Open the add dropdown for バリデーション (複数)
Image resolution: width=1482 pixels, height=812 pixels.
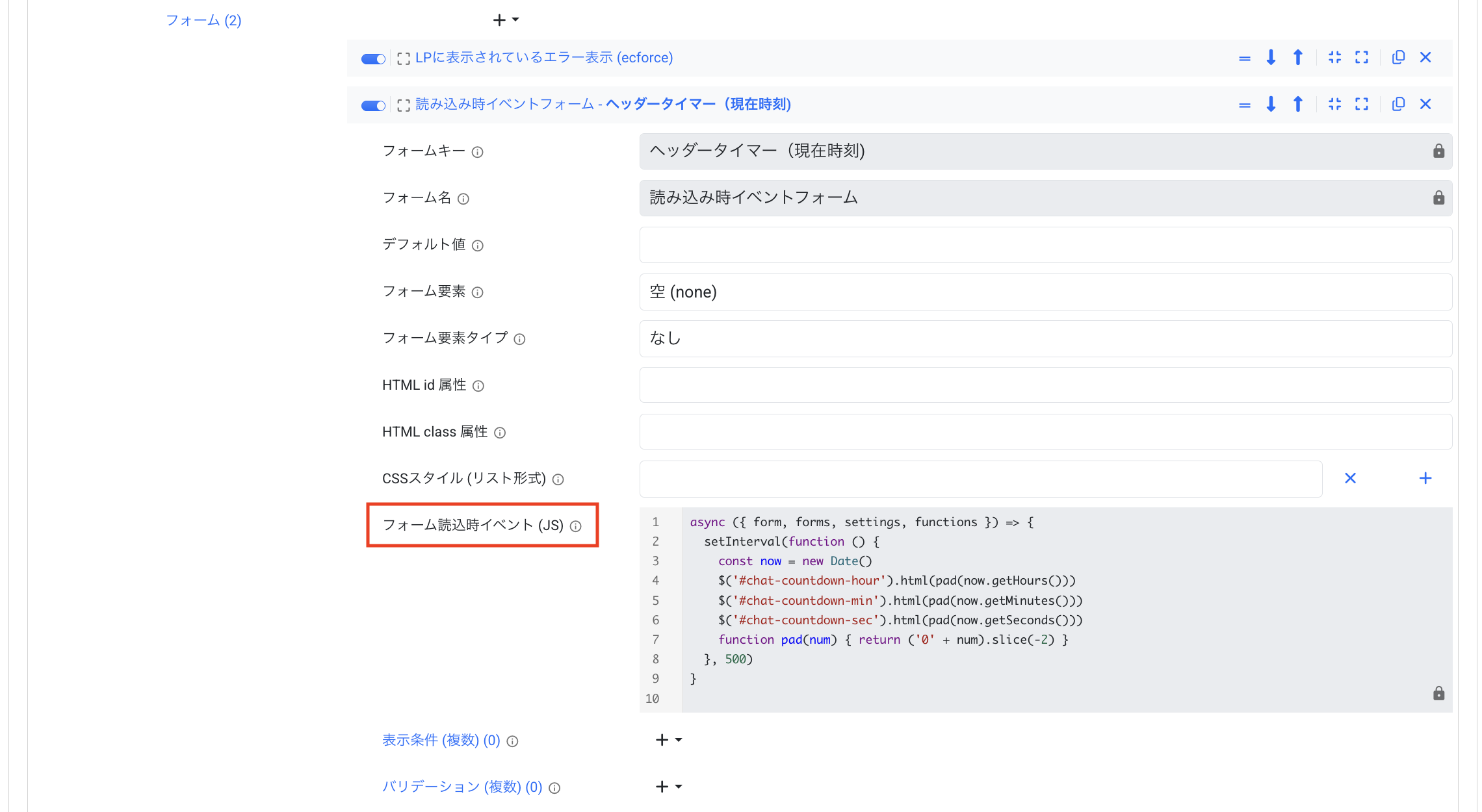[x=668, y=787]
